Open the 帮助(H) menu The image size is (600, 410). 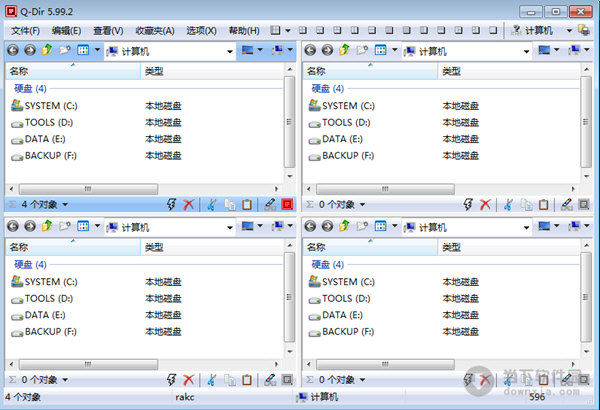pos(244,31)
